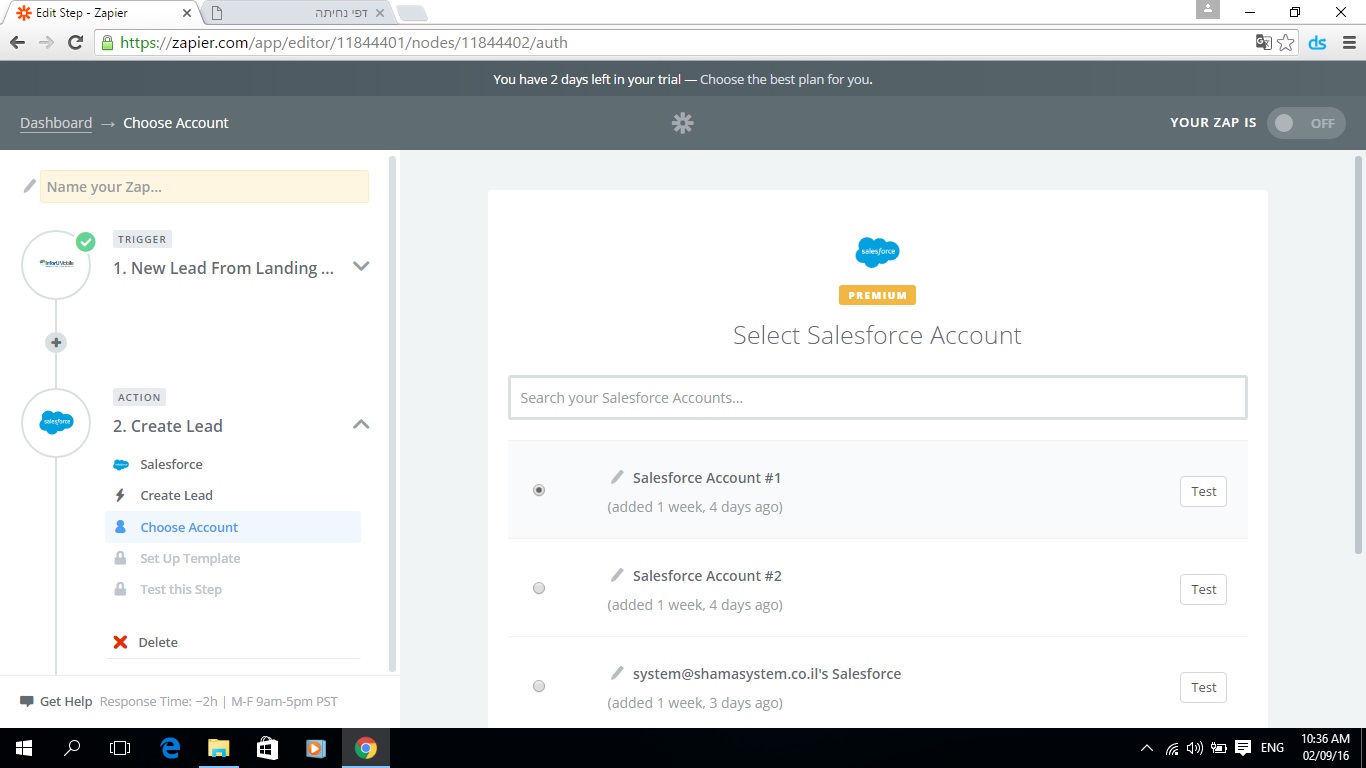Screen dimensions: 1366x768
Task: Select Salesforce Account #1 radio button
Action: (x=539, y=490)
